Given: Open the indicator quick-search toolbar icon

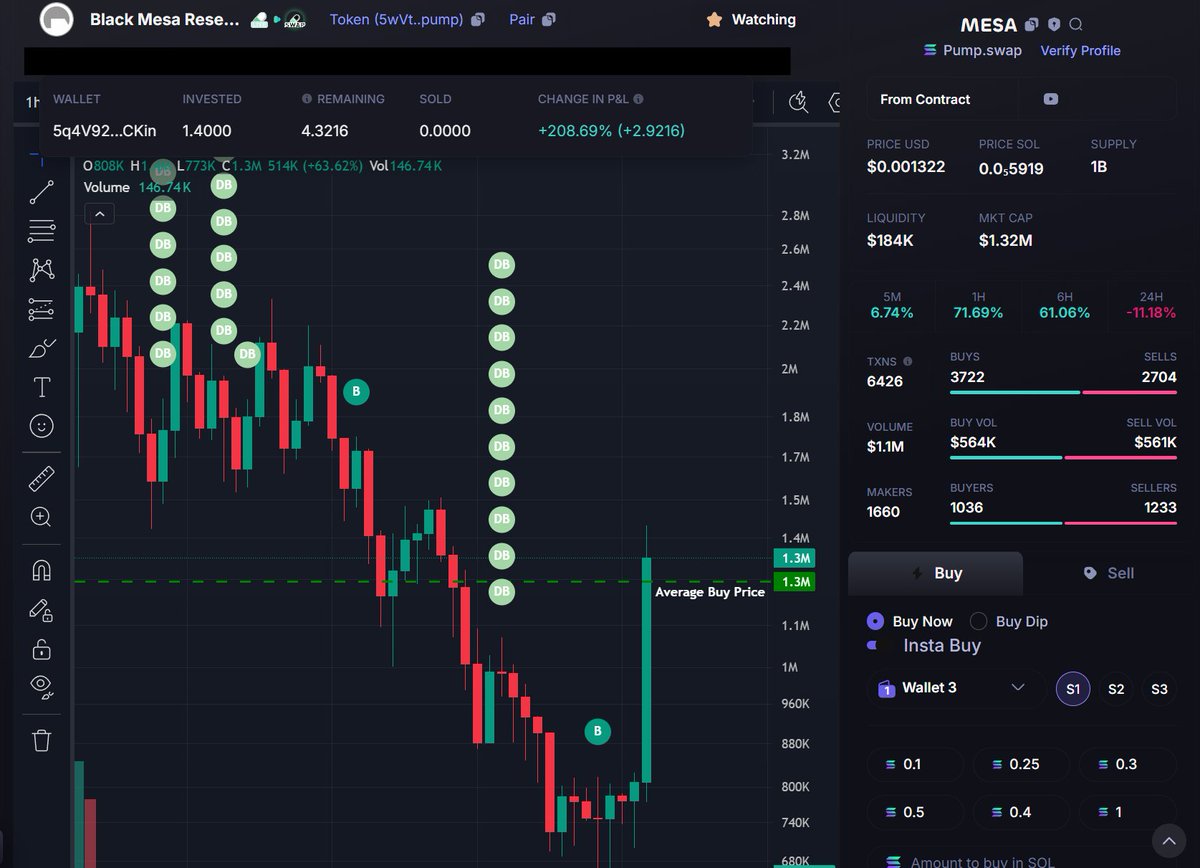Looking at the screenshot, I should click(x=798, y=101).
